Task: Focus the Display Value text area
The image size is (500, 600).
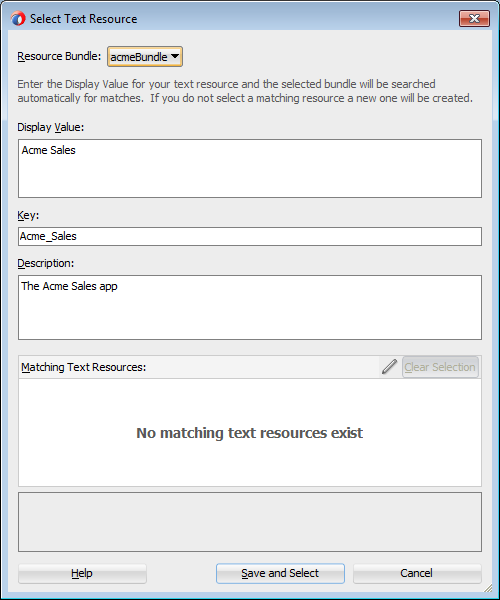Action: point(250,168)
